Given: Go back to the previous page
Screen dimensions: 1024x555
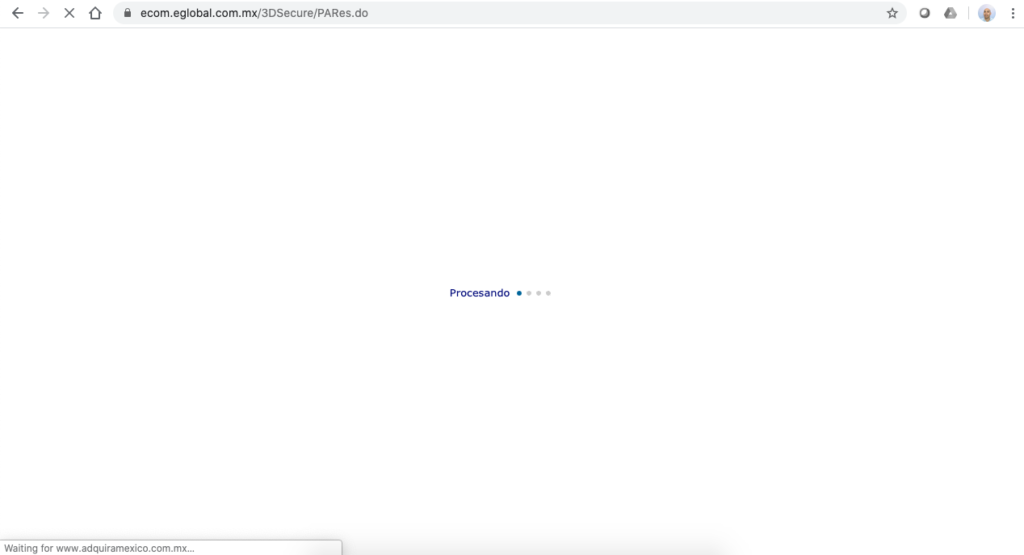Looking at the screenshot, I should click(18, 13).
